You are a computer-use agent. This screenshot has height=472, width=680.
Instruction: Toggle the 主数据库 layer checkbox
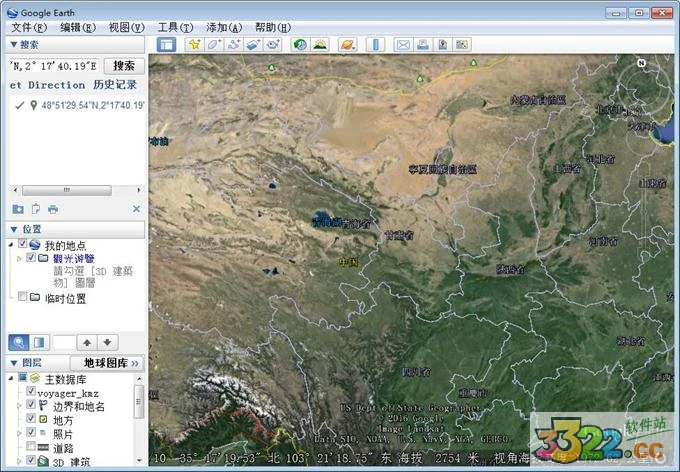[23, 377]
